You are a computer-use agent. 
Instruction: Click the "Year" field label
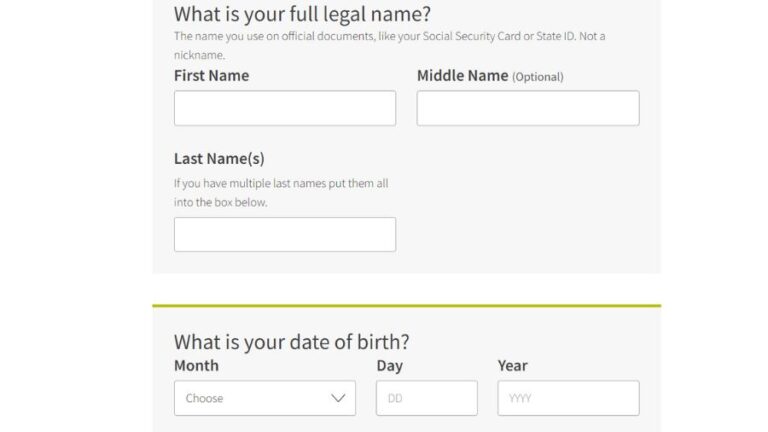click(x=512, y=366)
